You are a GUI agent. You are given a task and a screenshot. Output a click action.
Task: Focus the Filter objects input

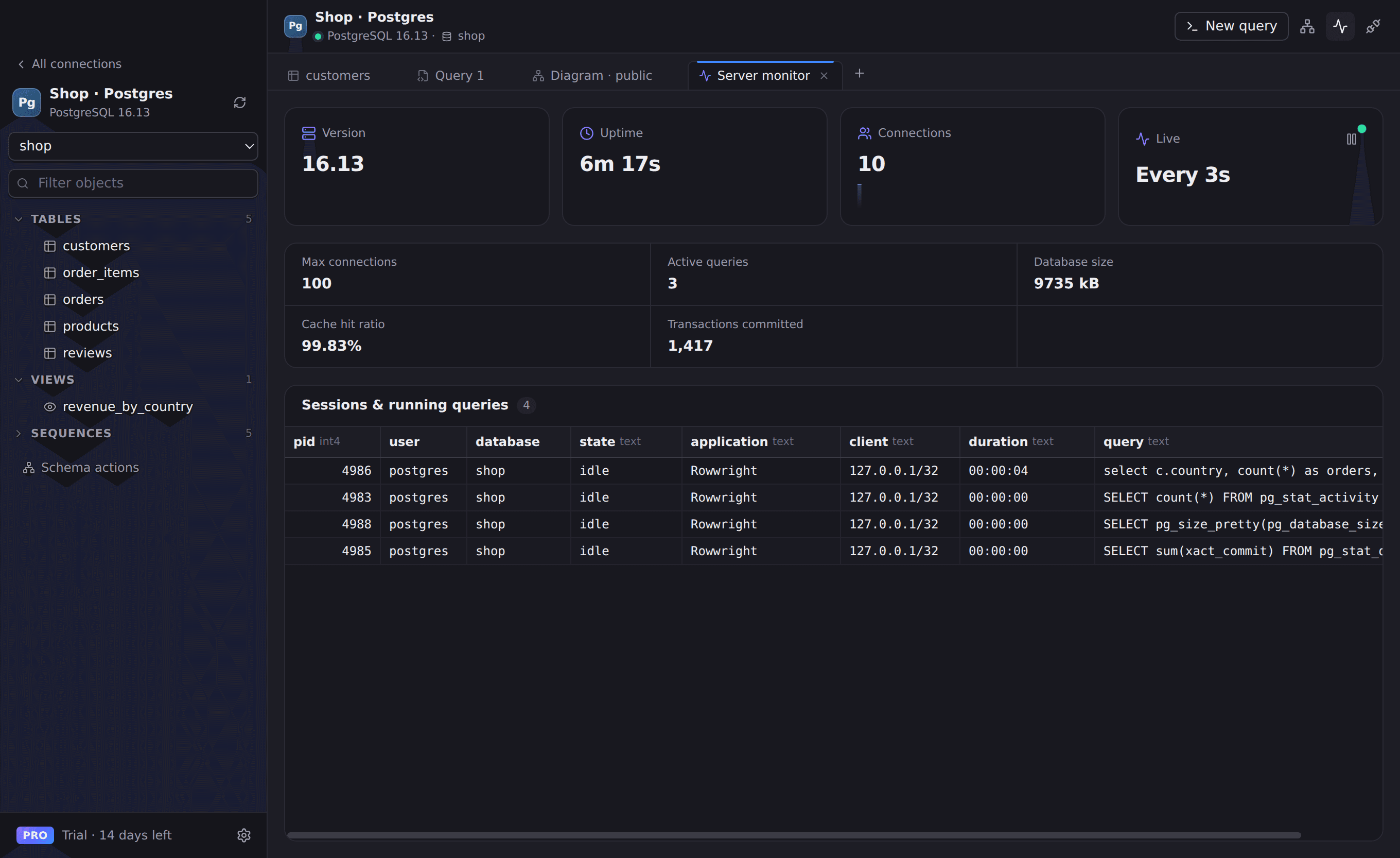(x=133, y=183)
